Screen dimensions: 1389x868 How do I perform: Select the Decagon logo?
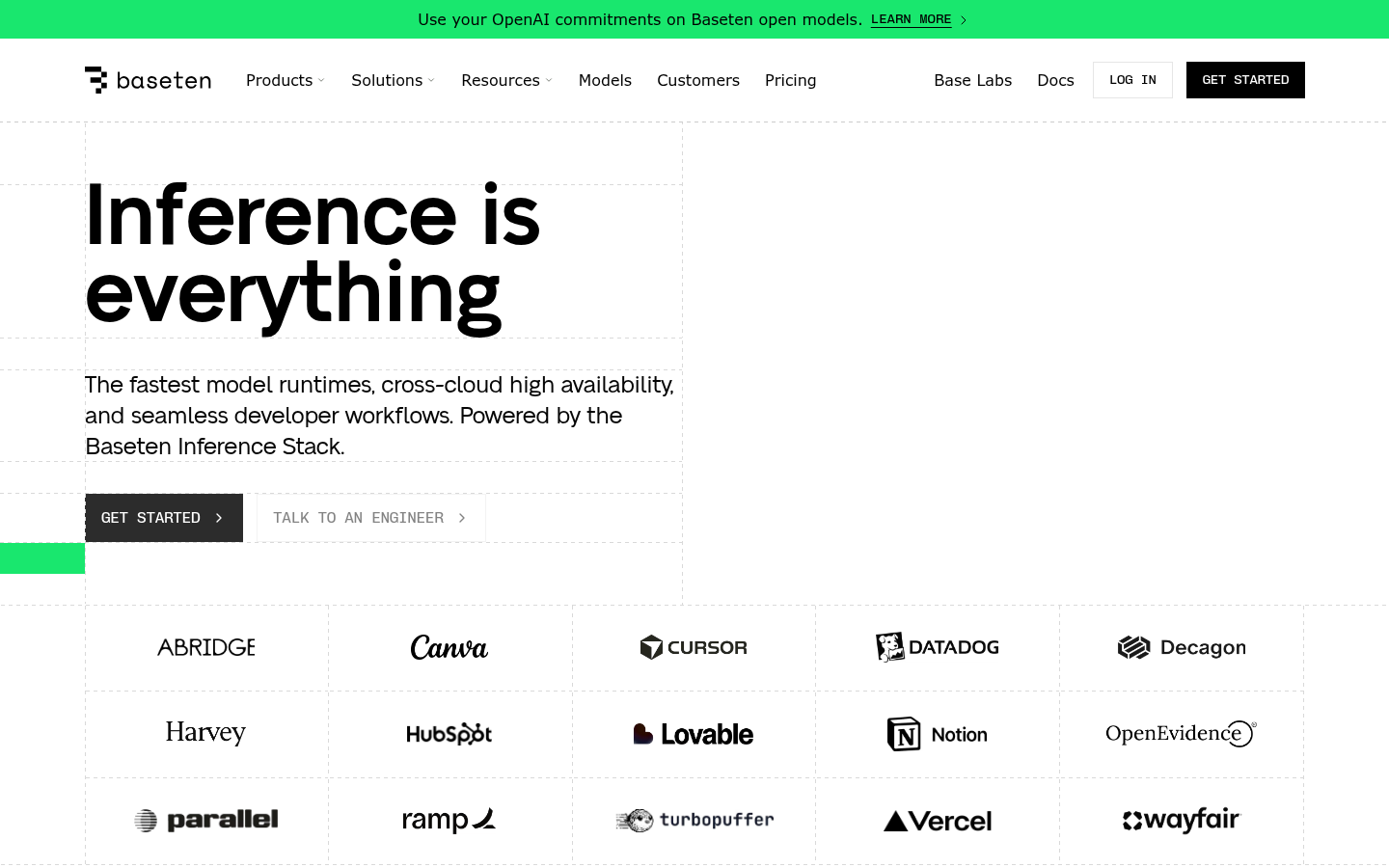click(x=1182, y=647)
